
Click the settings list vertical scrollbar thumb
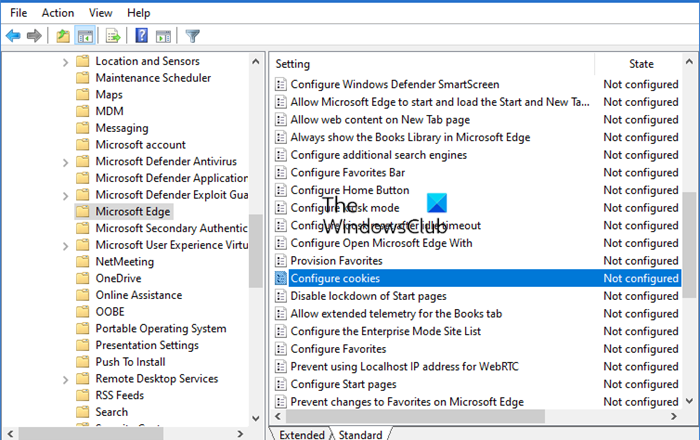coord(689,245)
